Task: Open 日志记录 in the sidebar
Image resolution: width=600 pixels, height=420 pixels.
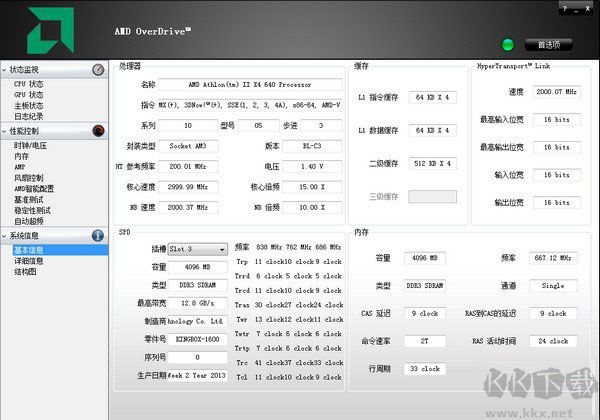Action: [x=29, y=116]
